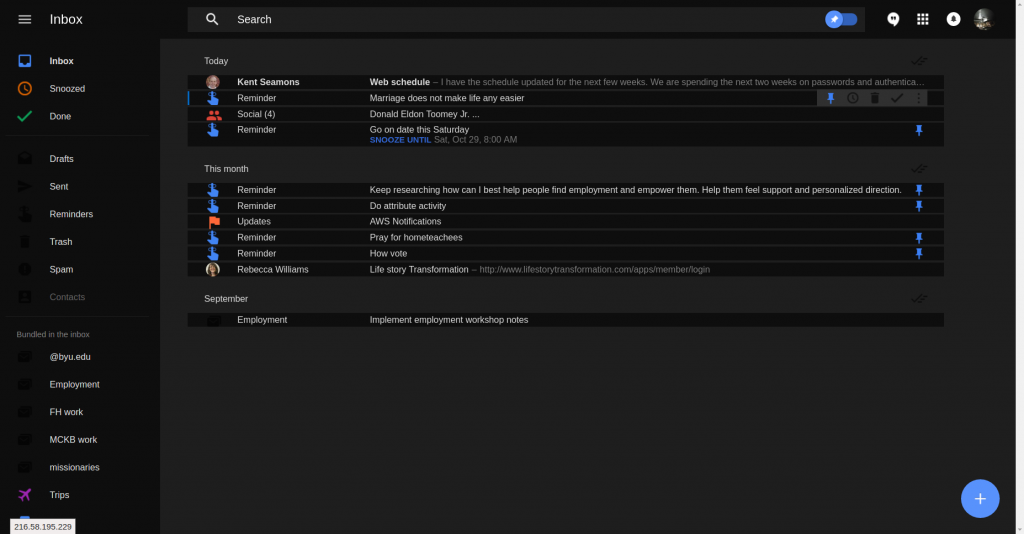The width and height of the screenshot is (1024, 534).
Task: Click the Hangouts chat icon
Action: point(893,20)
